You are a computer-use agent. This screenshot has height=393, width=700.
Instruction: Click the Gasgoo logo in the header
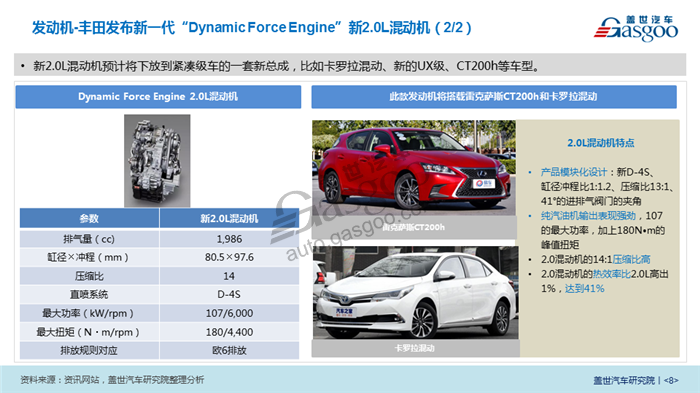pyautogui.click(x=636, y=28)
